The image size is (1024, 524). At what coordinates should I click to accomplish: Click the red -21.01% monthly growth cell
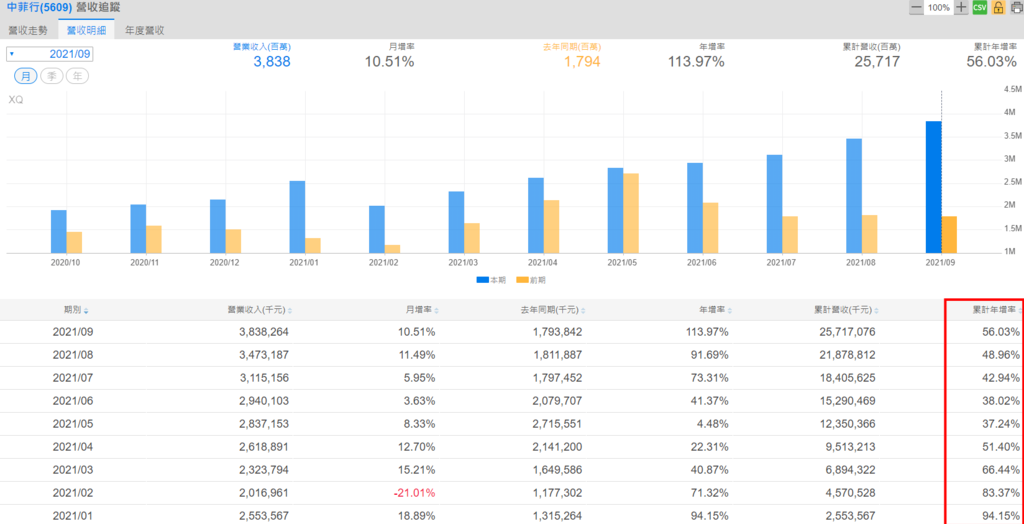coord(415,493)
